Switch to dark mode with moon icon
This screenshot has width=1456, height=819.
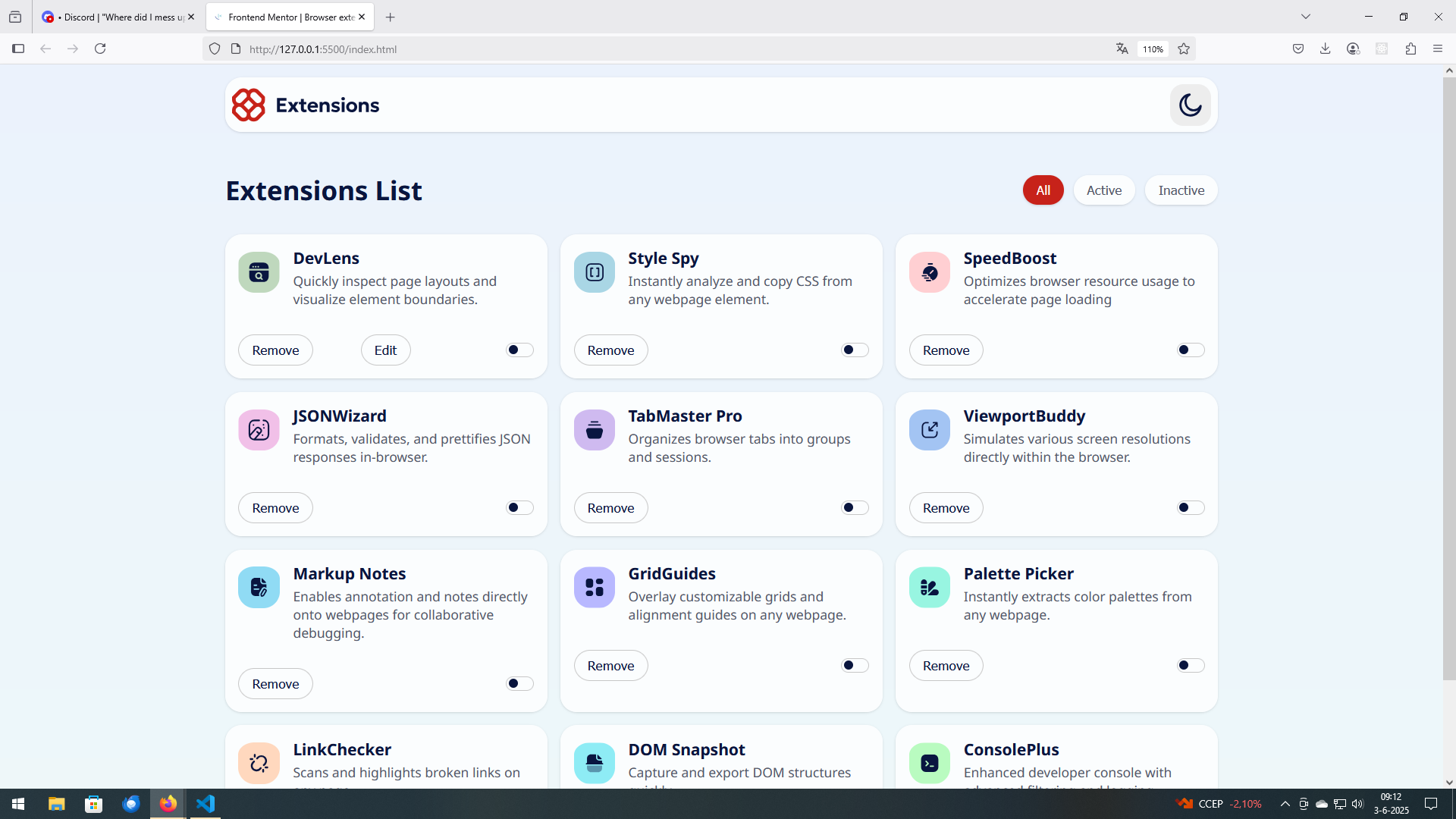pos(1190,105)
